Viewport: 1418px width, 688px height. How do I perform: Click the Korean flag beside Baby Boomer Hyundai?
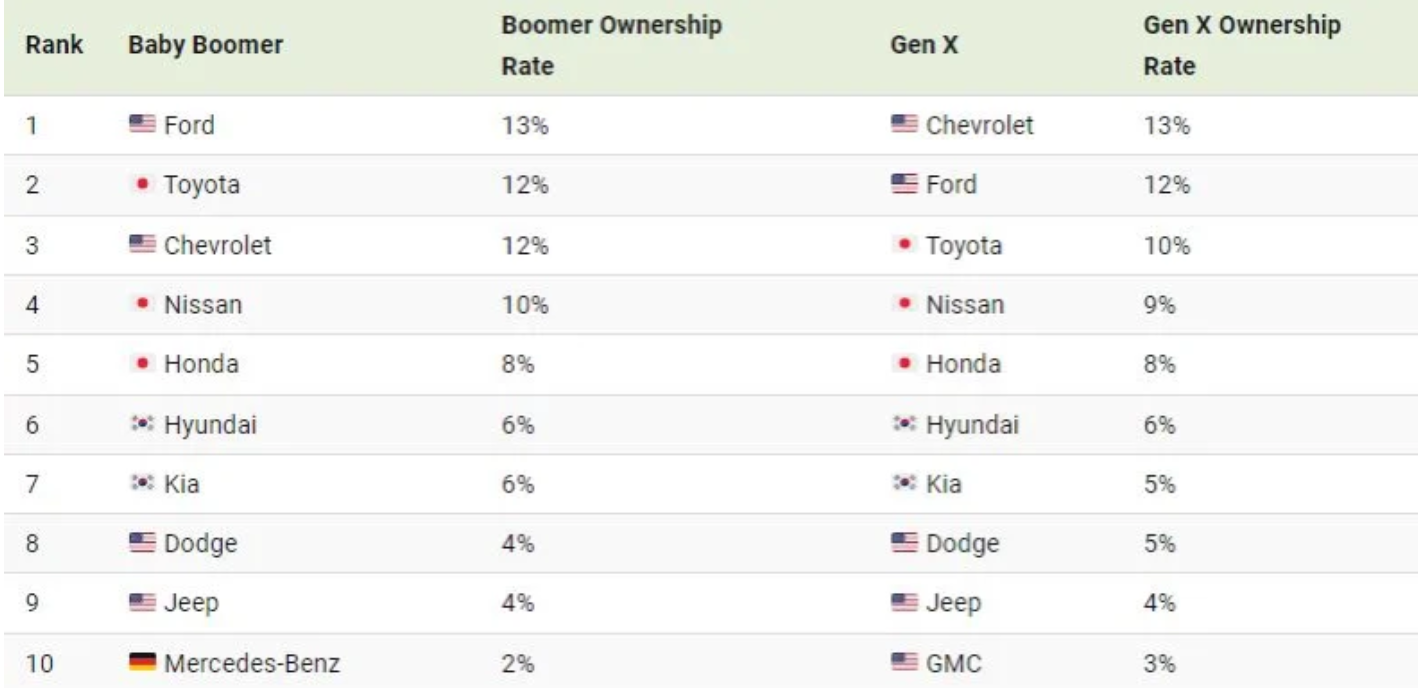(x=142, y=424)
